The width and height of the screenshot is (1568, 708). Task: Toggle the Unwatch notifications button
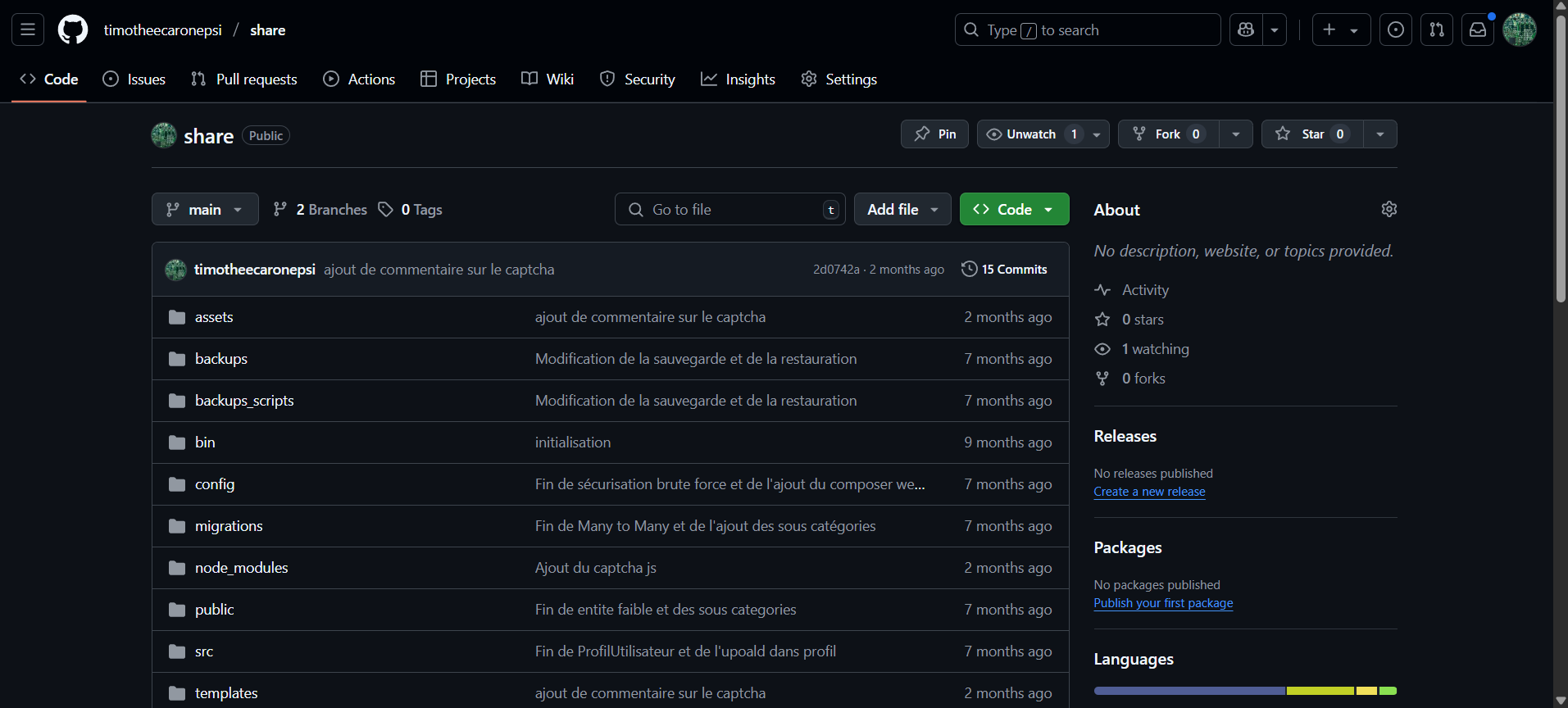click(x=1031, y=134)
